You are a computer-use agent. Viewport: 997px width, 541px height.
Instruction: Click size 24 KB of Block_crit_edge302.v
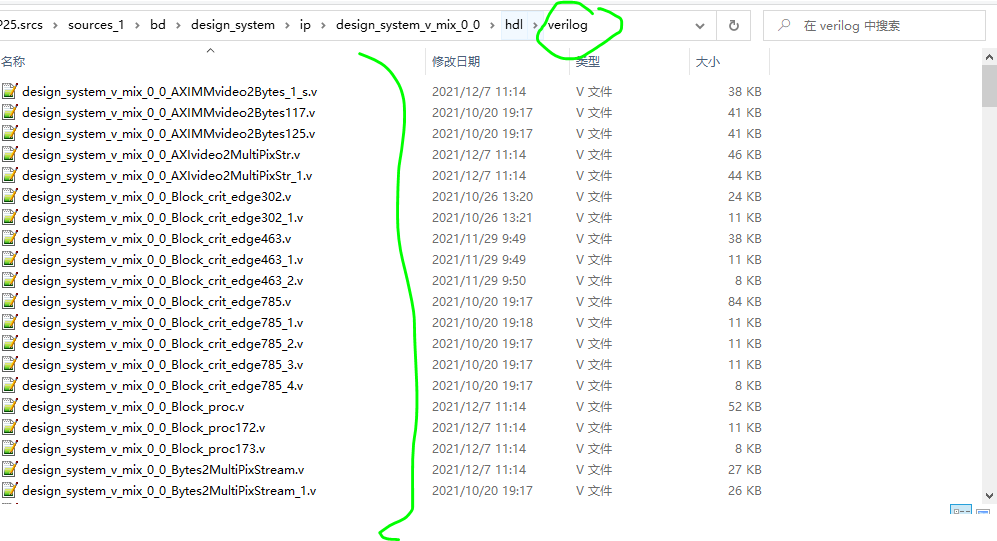745,196
